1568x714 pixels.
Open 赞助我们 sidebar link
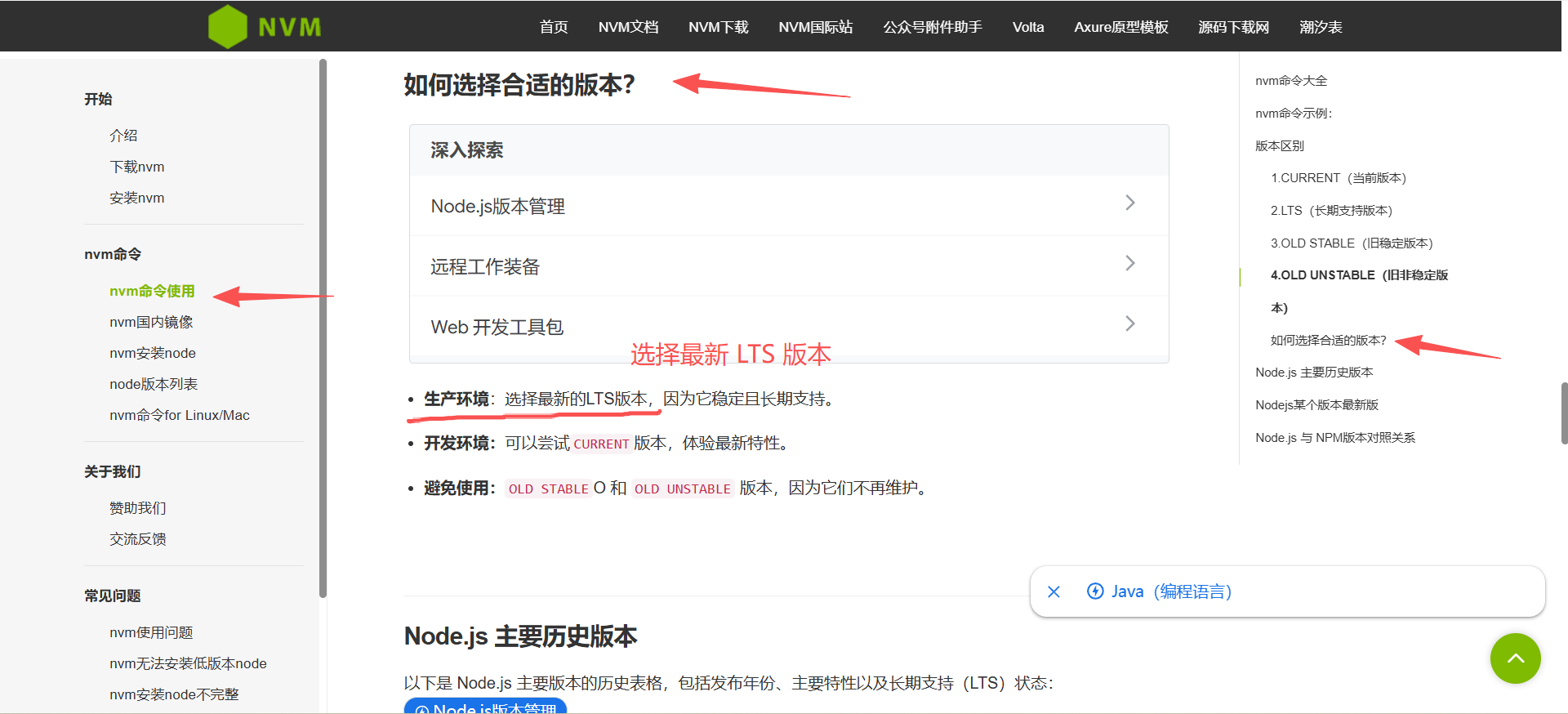click(138, 508)
